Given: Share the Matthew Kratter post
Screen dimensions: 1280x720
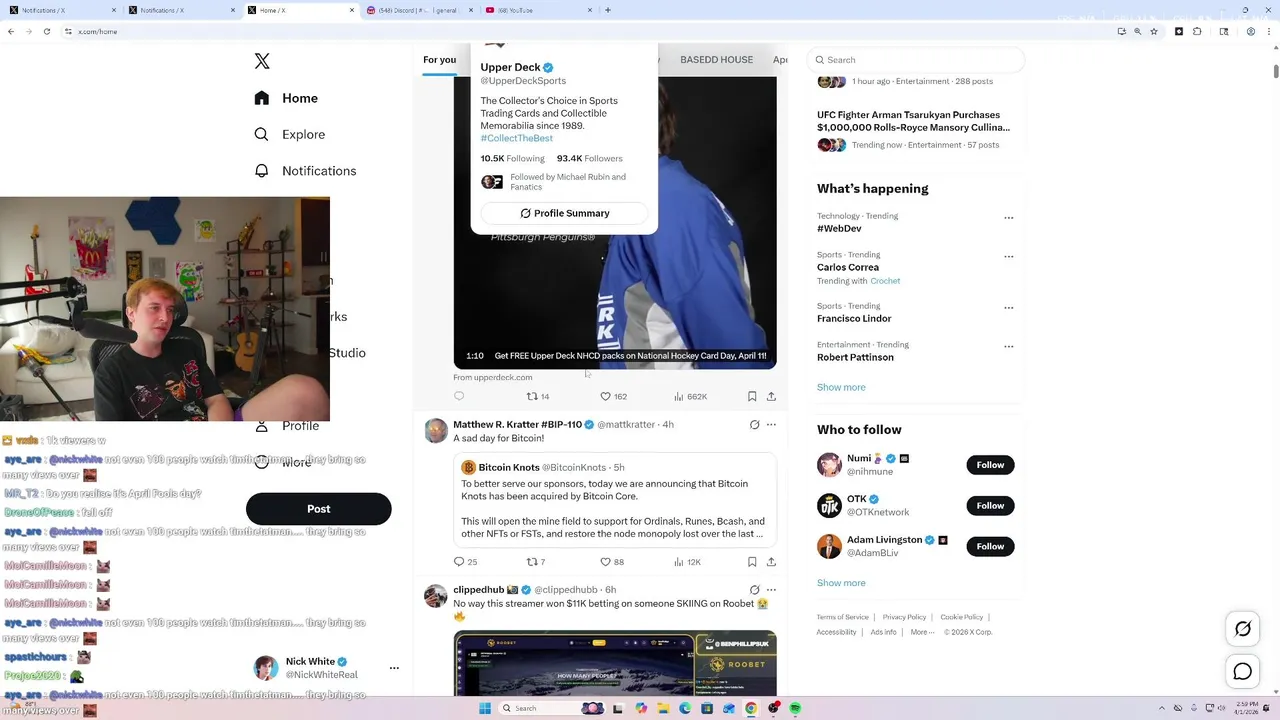Looking at the screenshot, I should (x=771, y=562).
